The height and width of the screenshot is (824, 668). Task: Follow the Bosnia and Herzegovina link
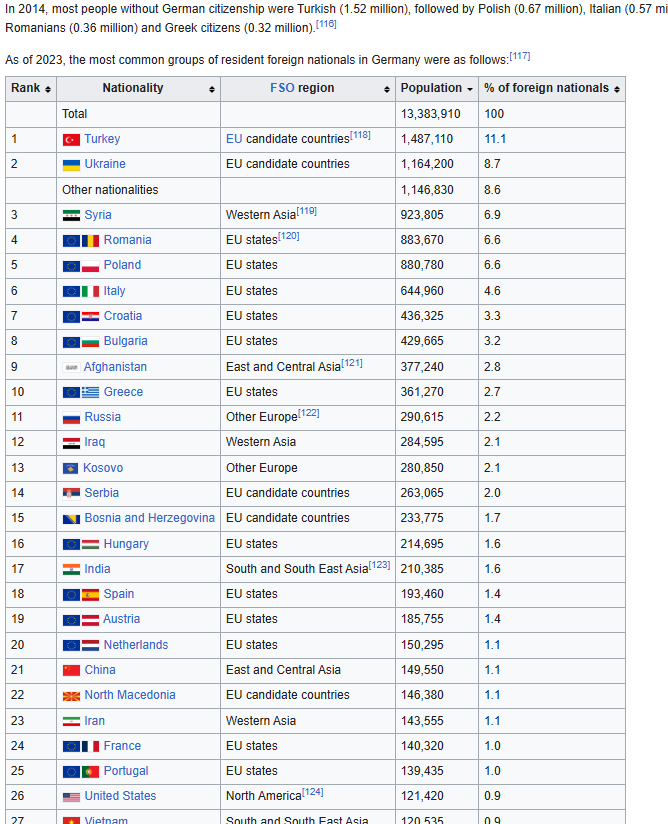pos(150,518)
